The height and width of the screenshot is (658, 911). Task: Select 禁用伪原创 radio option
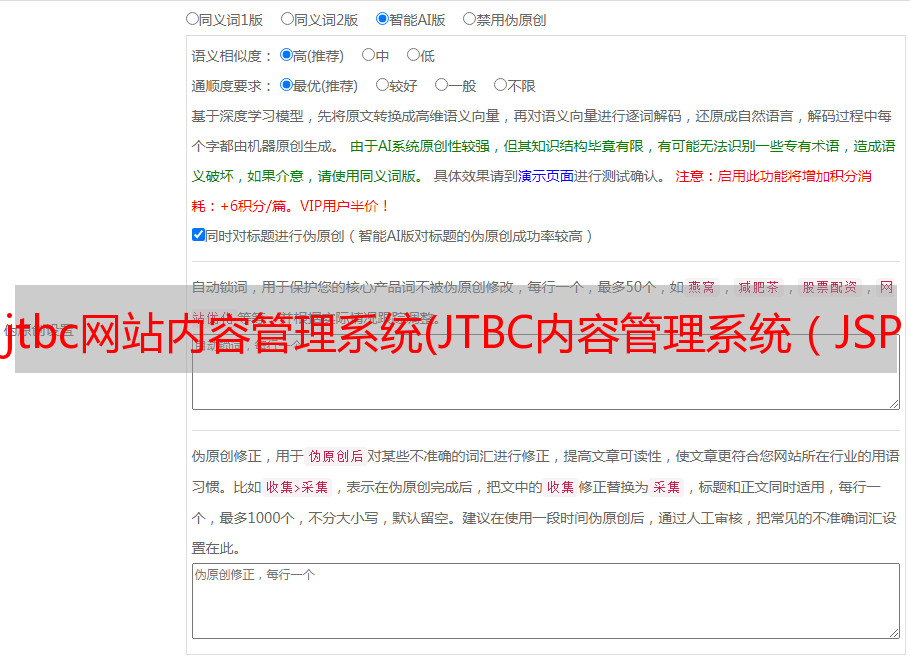click(x=469, y=19)
